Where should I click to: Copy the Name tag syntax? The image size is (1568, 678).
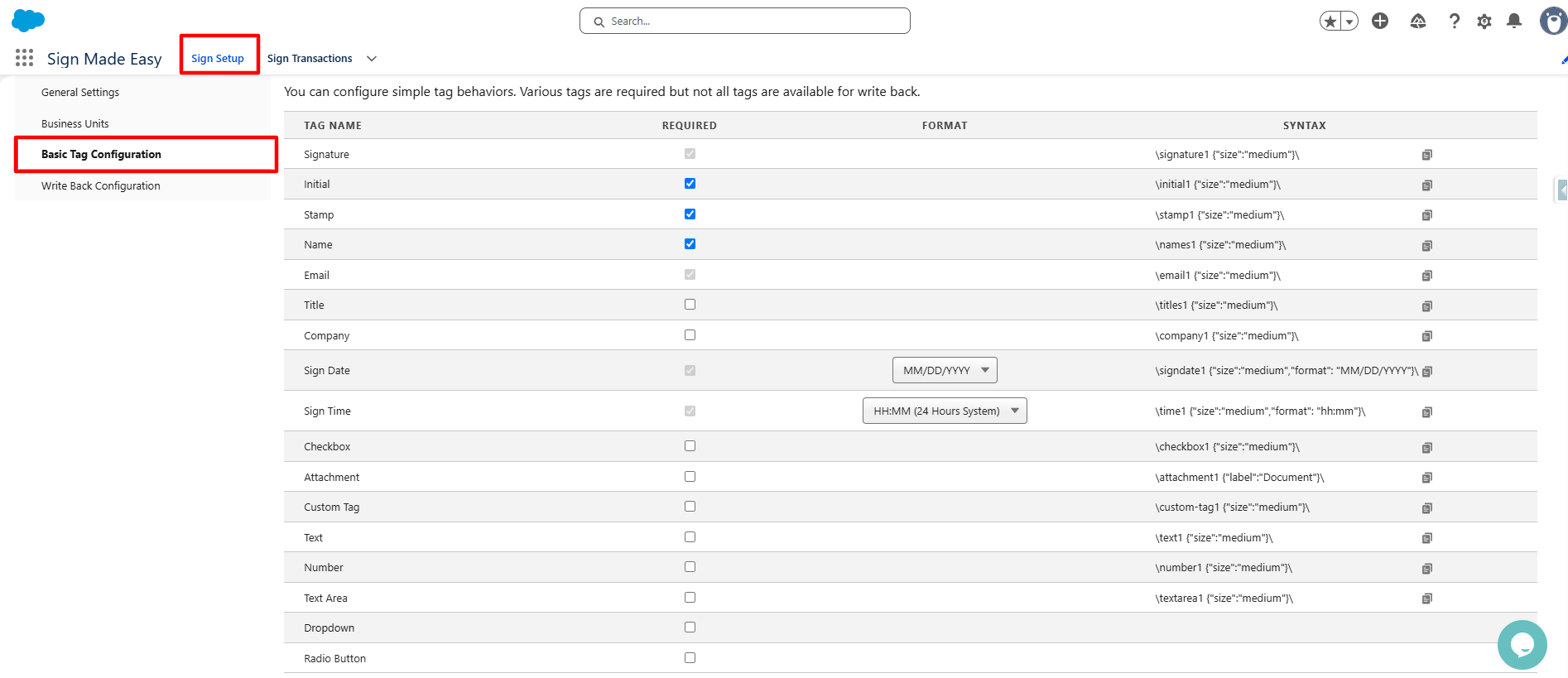point(1427,246)
